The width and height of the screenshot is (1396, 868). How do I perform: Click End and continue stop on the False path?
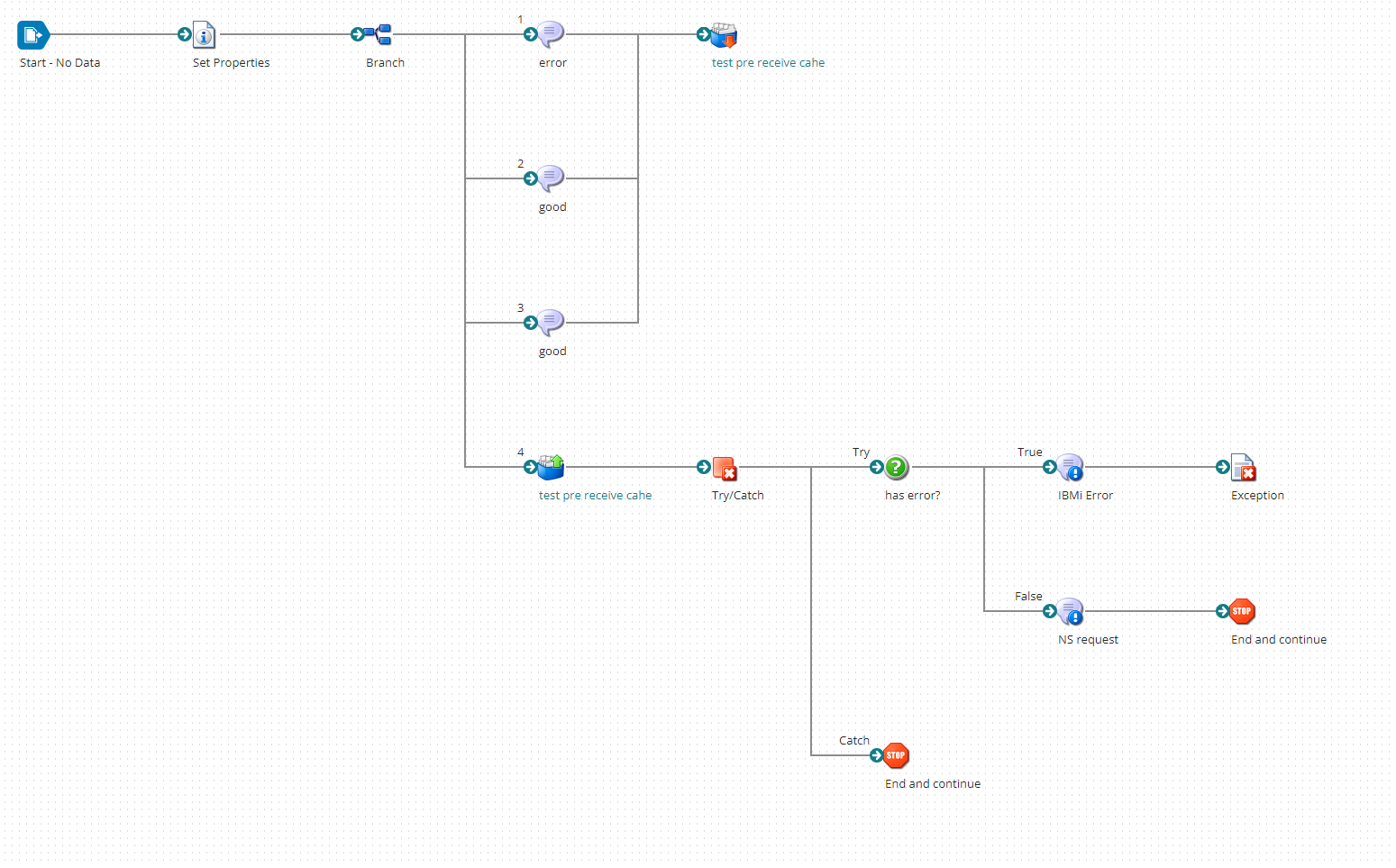coord(1243,611)
